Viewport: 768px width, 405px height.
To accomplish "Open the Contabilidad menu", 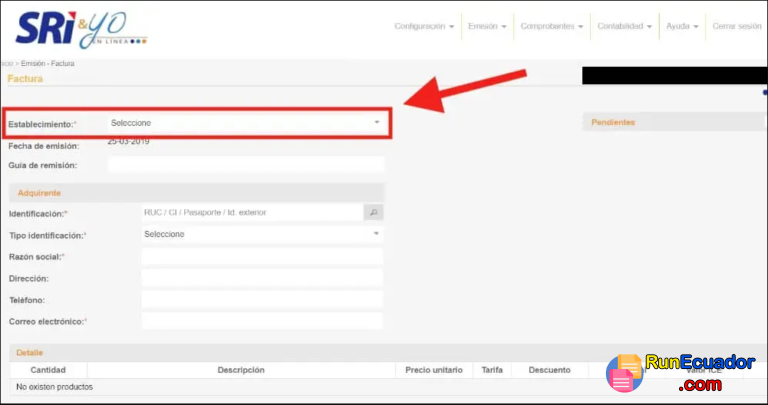I will (x=624, y=26).
